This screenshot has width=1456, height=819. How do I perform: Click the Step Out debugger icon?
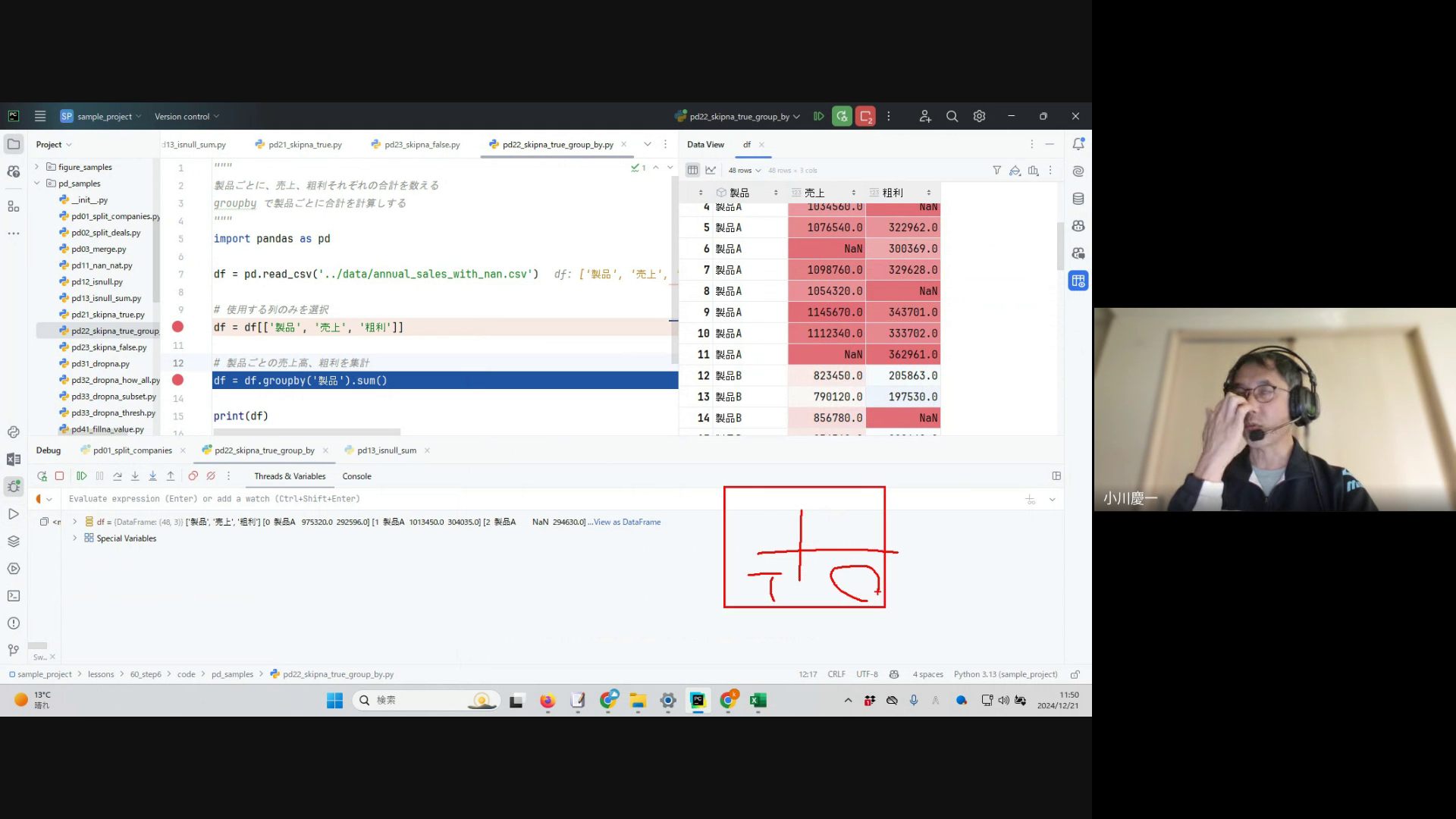coord(171,476)
